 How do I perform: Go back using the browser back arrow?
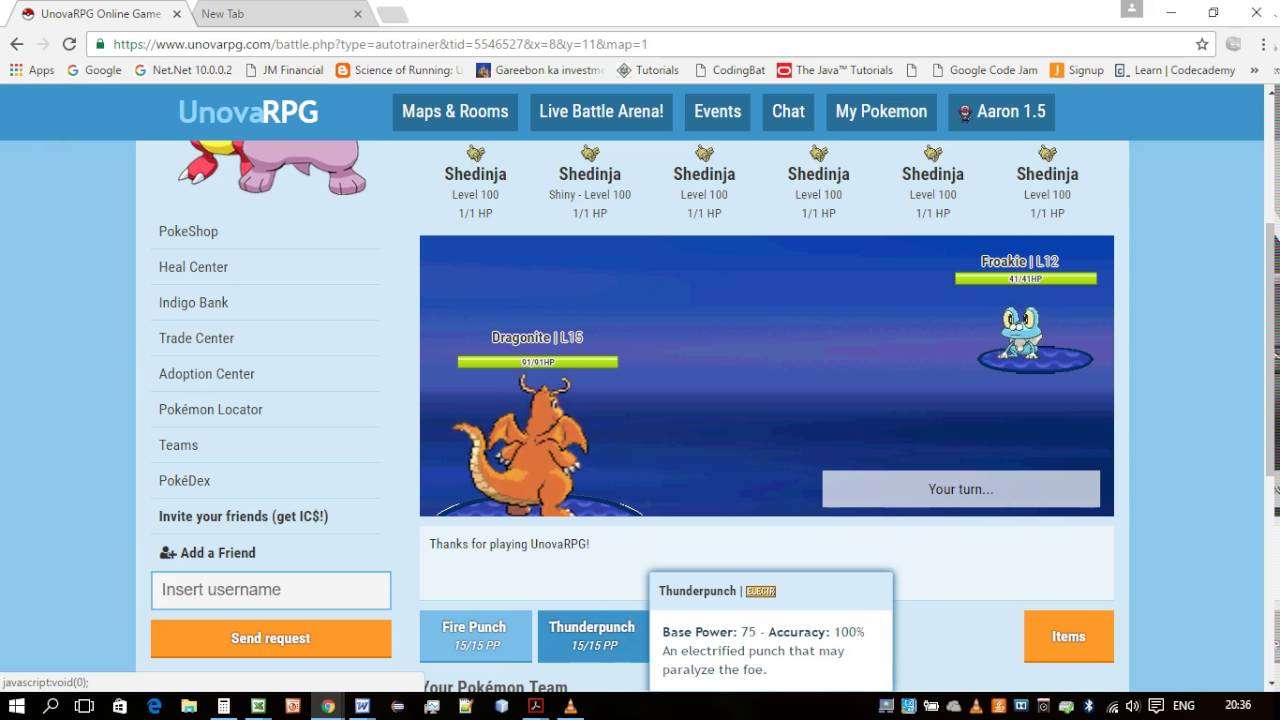coord(16,44)
